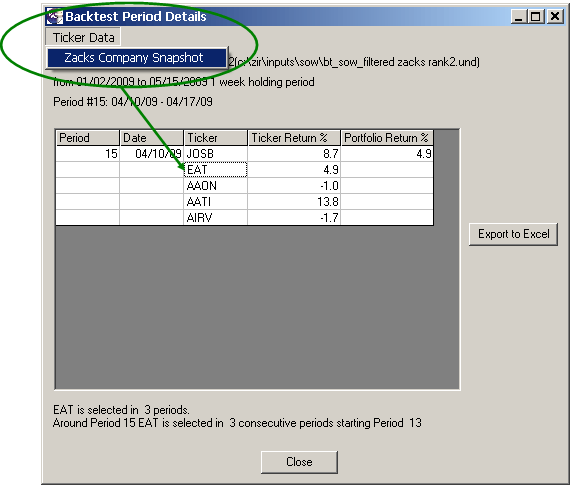Screen dimensions: 570x485
Task: Click the Period column header
Action: (x=88, y=138)
